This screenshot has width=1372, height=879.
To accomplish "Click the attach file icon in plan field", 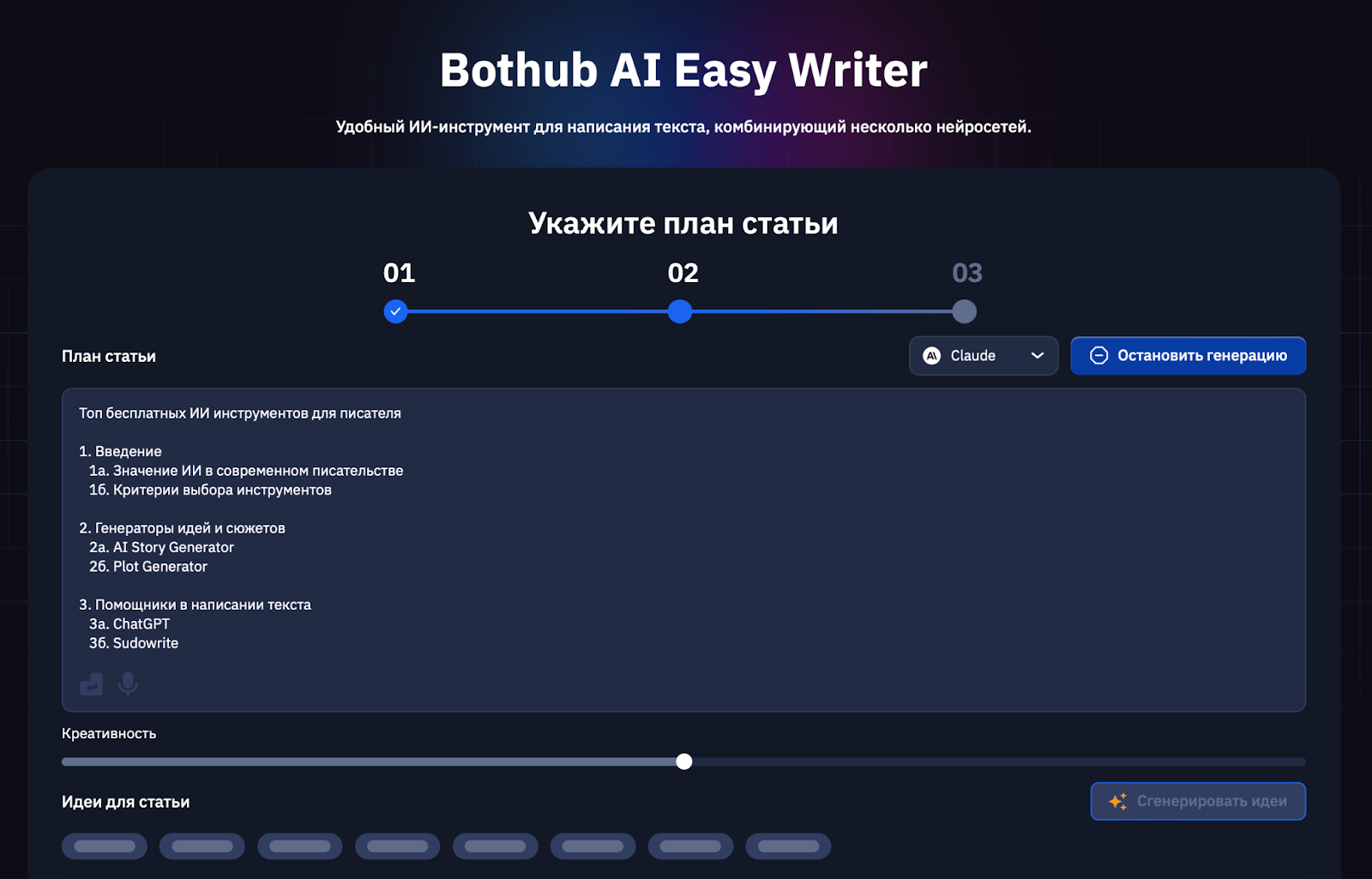I will coord(91,683).
